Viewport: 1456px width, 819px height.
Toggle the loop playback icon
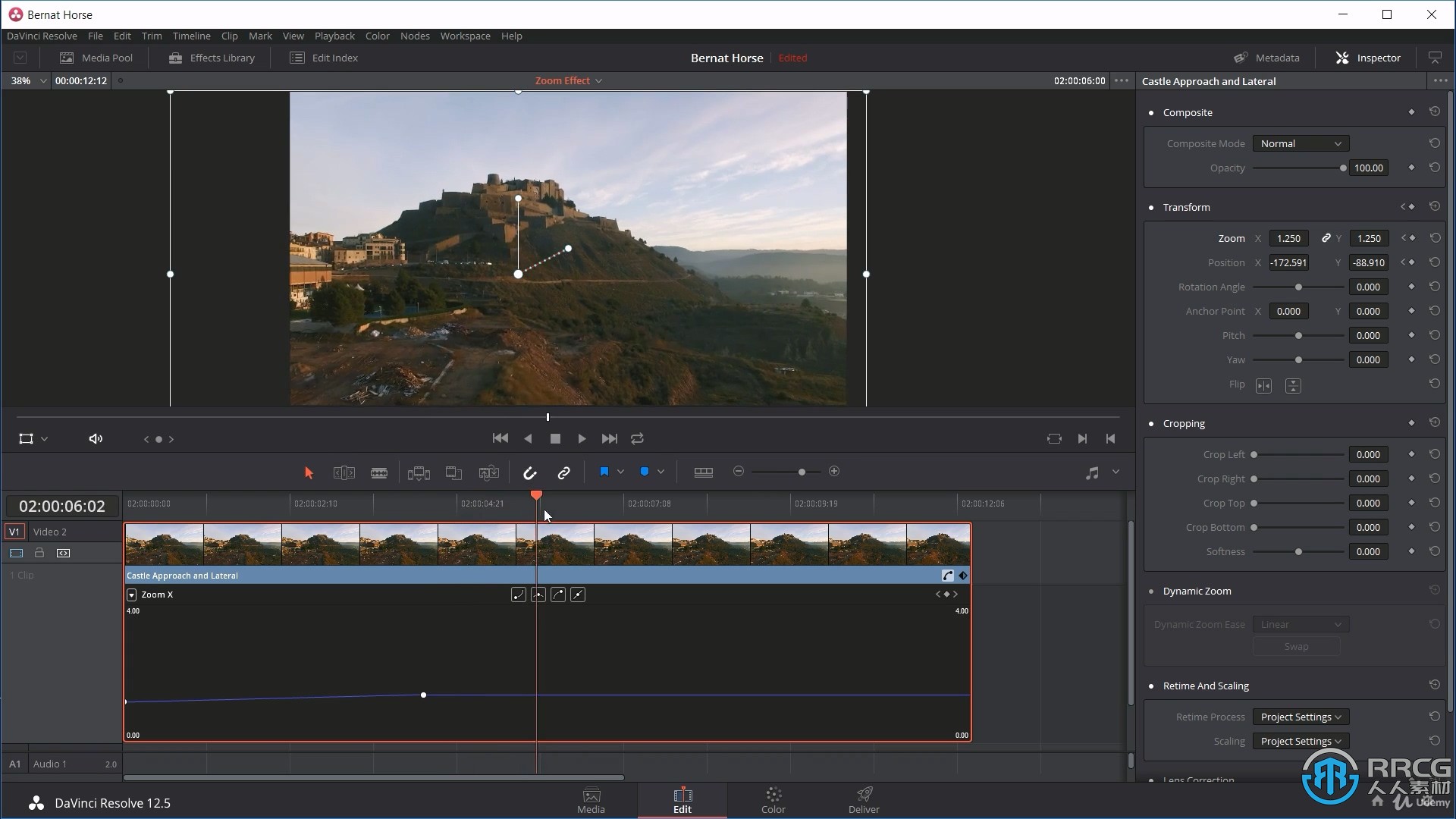tap(637, 438)
